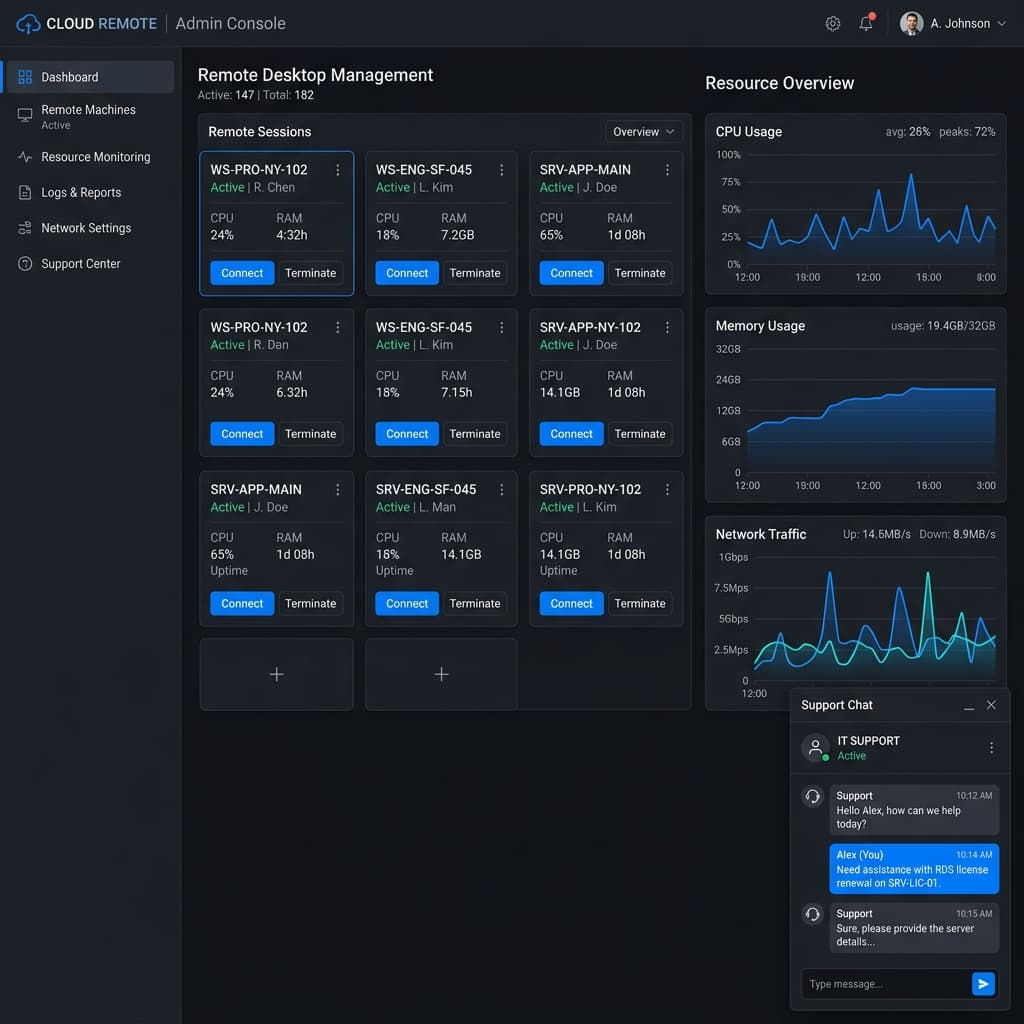Connect to WS-PRO-NY-102 session of R. Chen

coord(242,273)
